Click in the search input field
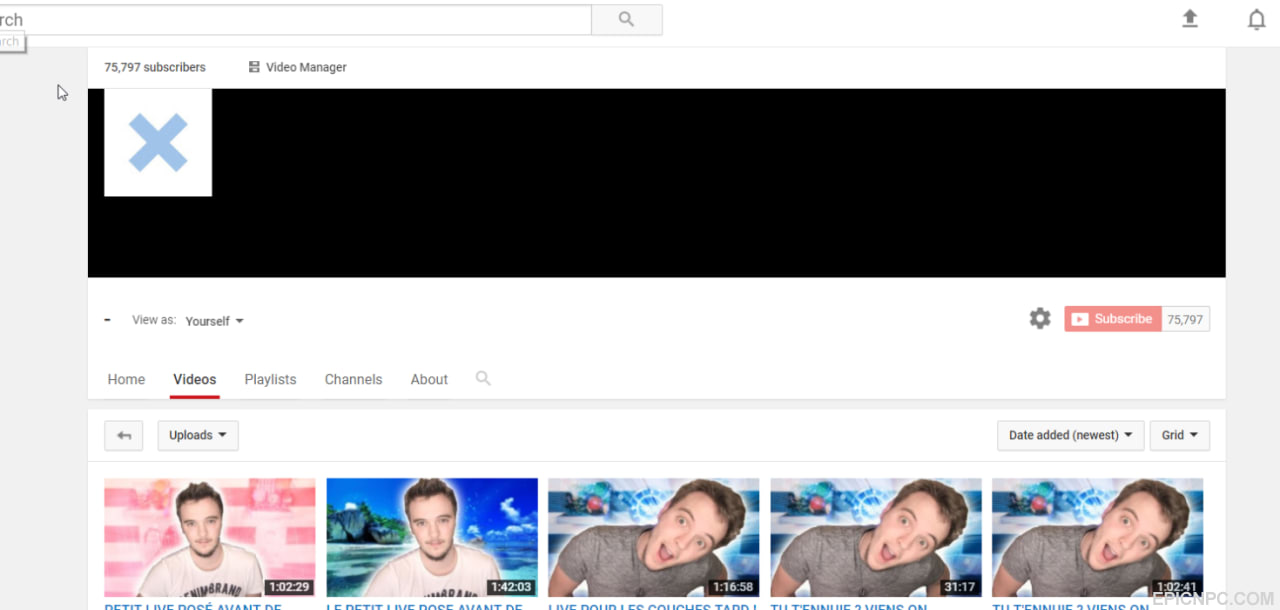Viewport: 1280px width, 610px height. click(295, 19)
